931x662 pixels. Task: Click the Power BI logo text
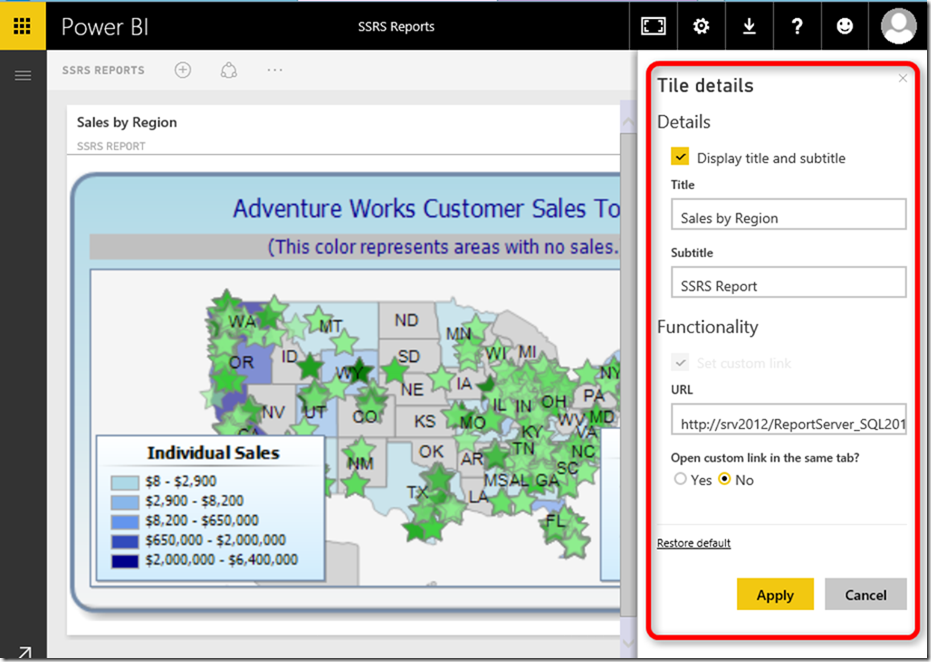[105, 27]
